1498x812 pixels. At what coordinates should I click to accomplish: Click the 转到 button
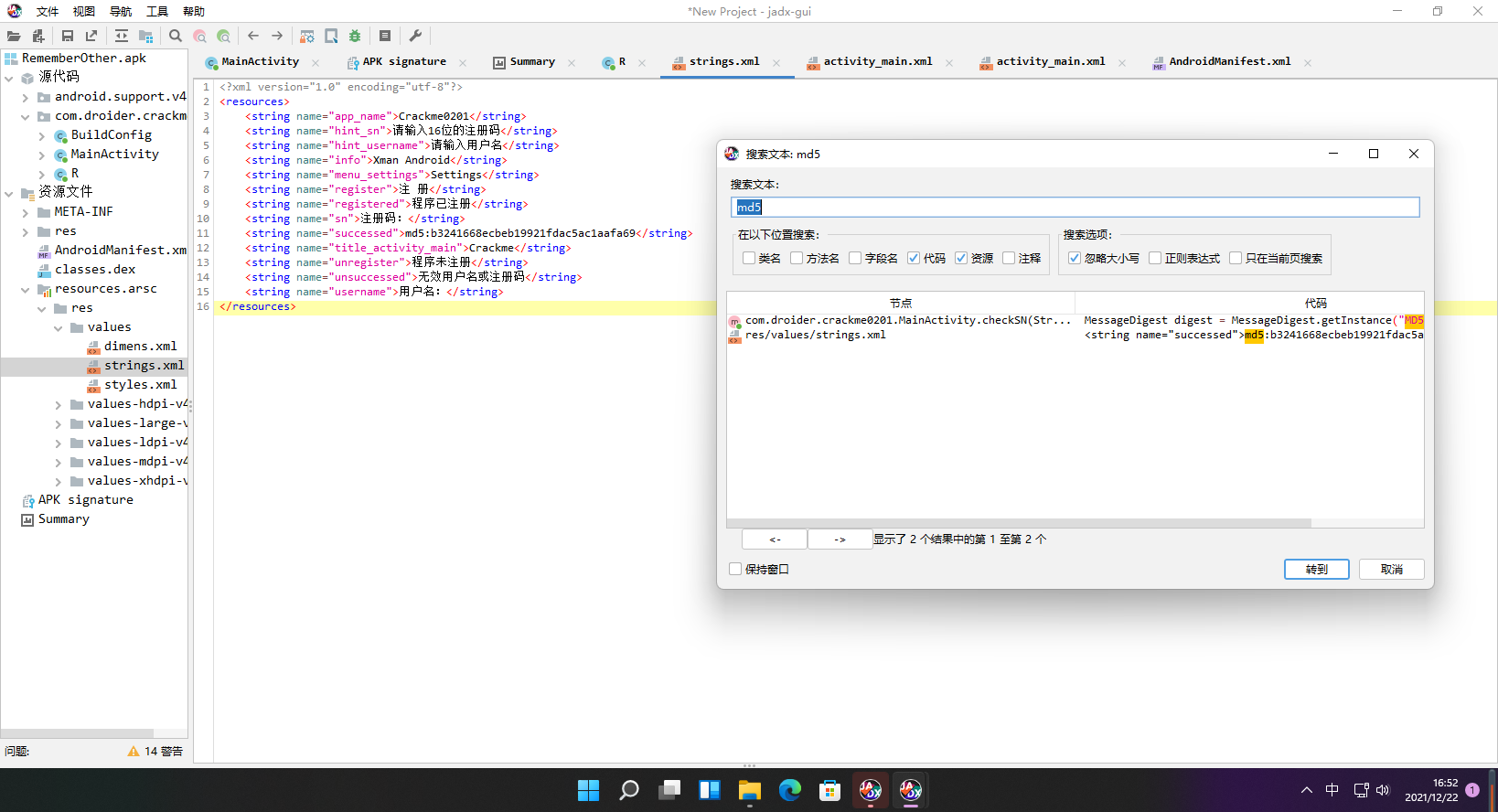1317,569
